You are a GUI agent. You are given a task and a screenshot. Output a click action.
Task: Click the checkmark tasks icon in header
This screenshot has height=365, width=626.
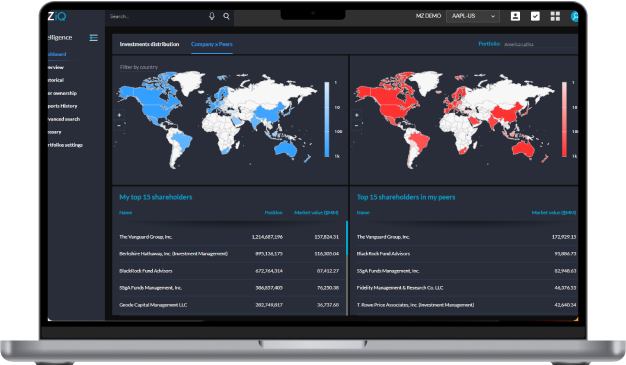click(535, 16)
